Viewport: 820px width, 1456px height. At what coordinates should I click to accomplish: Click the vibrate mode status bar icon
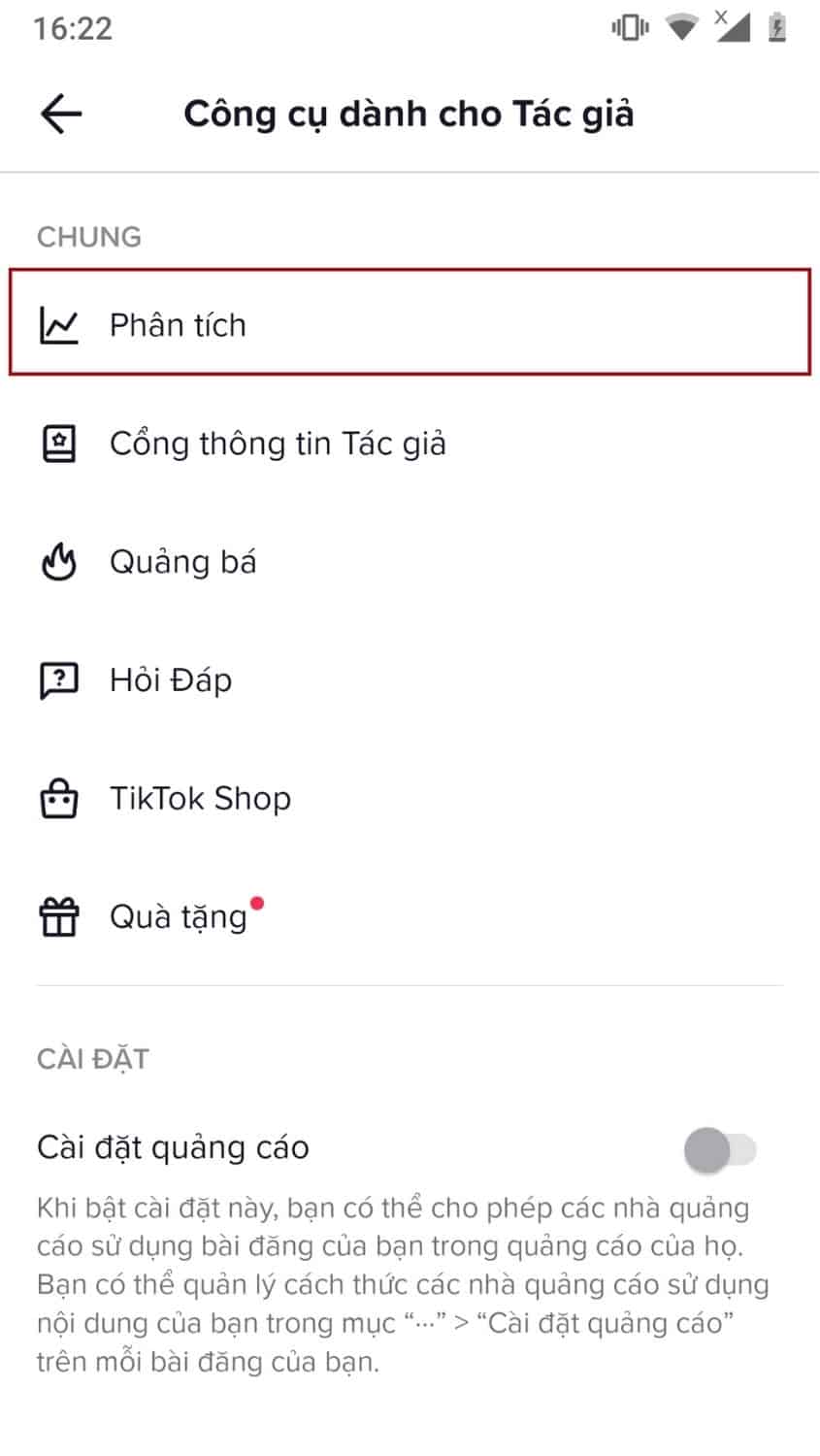(629, 28)
